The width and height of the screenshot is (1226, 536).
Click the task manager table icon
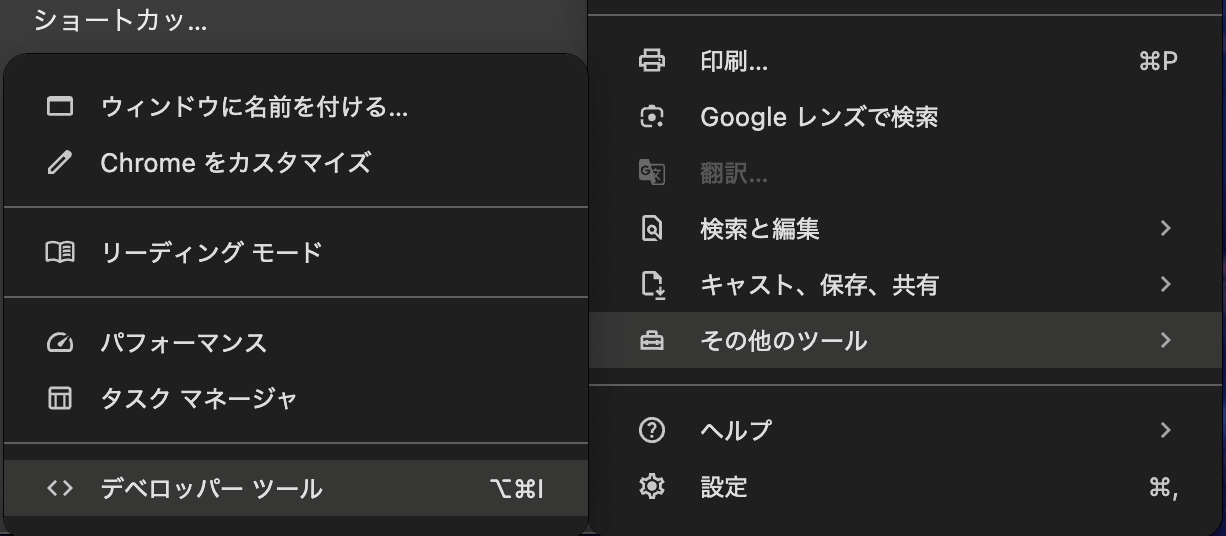[60, 399]
